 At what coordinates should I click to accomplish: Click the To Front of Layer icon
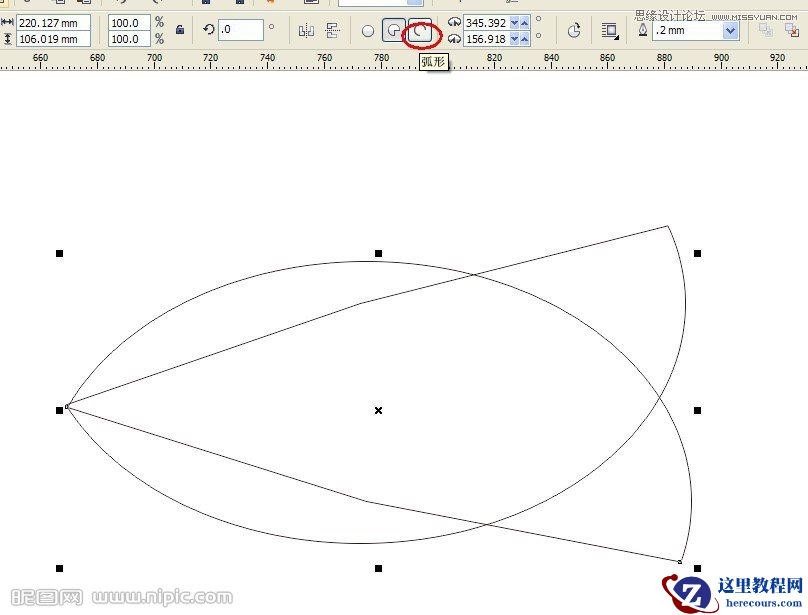coord(765,30)
